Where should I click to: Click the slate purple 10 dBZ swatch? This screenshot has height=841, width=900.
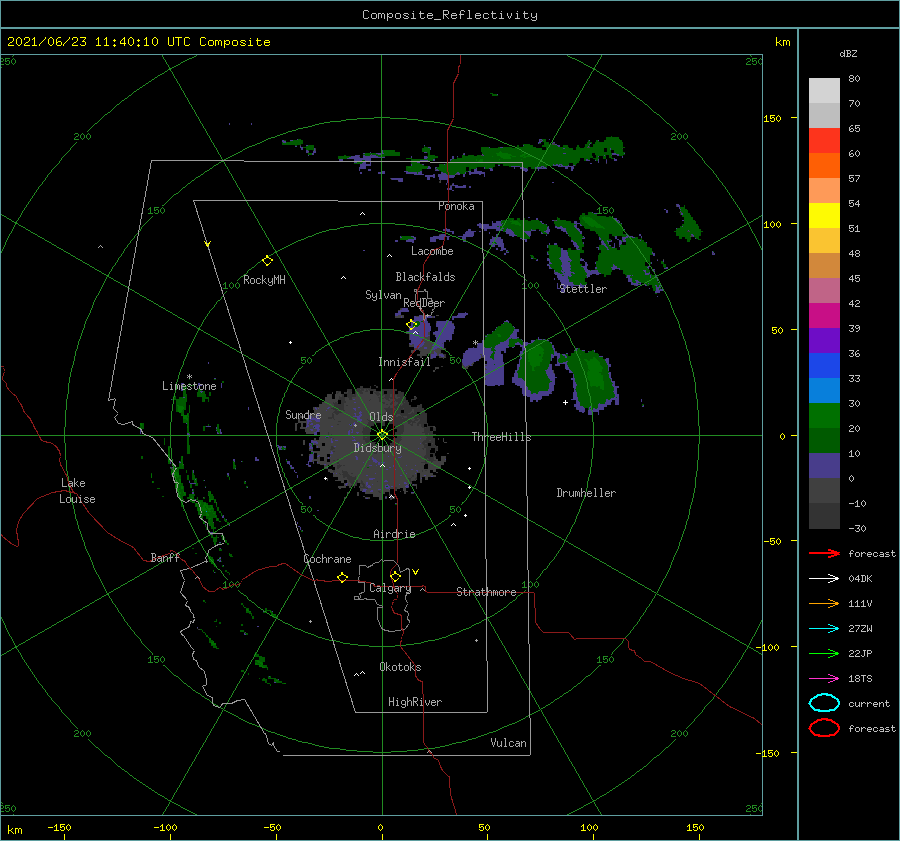[x=824, y=466]
